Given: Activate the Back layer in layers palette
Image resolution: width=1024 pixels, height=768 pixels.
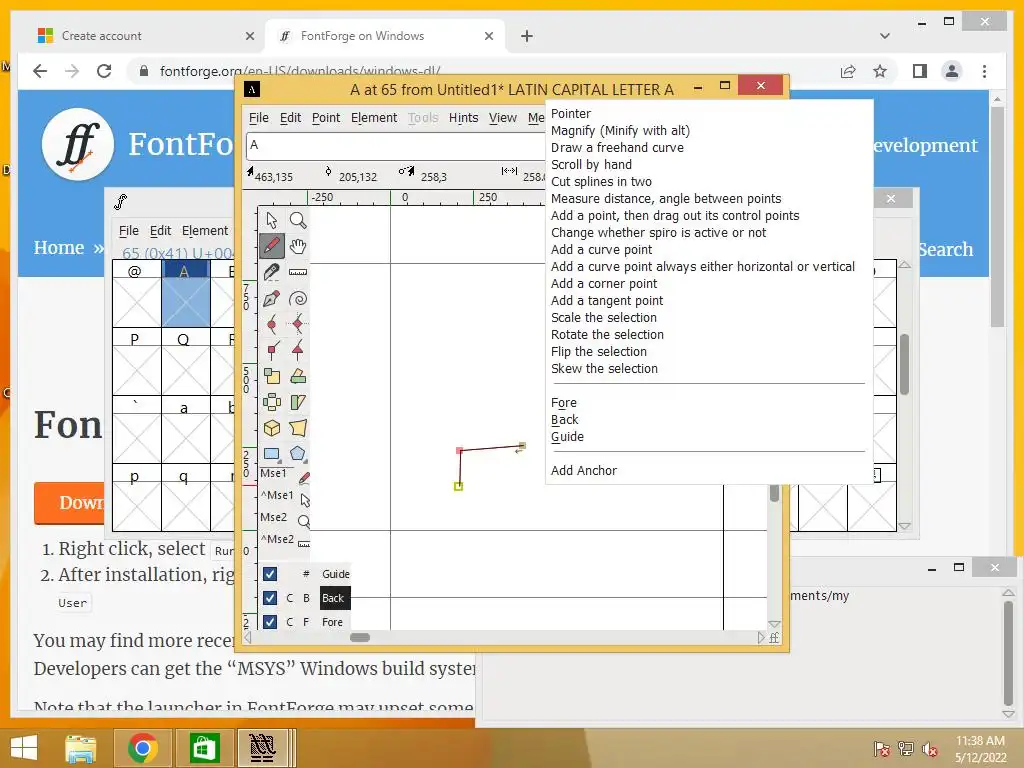Looking at the screenshot, I should click(x=335, y=598).
